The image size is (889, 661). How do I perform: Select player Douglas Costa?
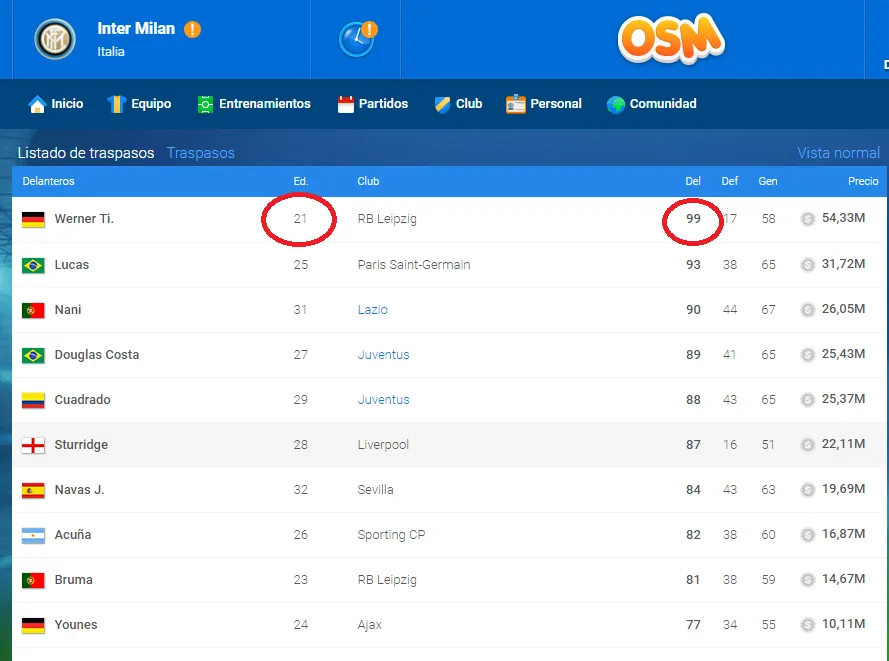tap(96, 355)
